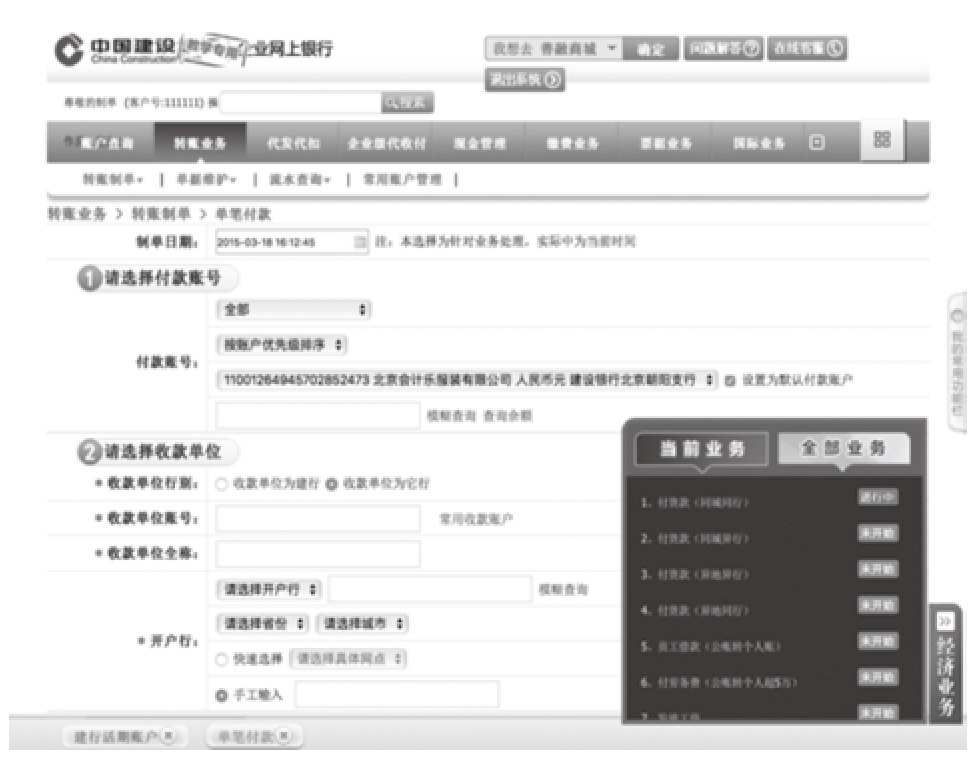Click the small square icon after 国际业务
Screen dimensions: 977x764
(817, 143)
